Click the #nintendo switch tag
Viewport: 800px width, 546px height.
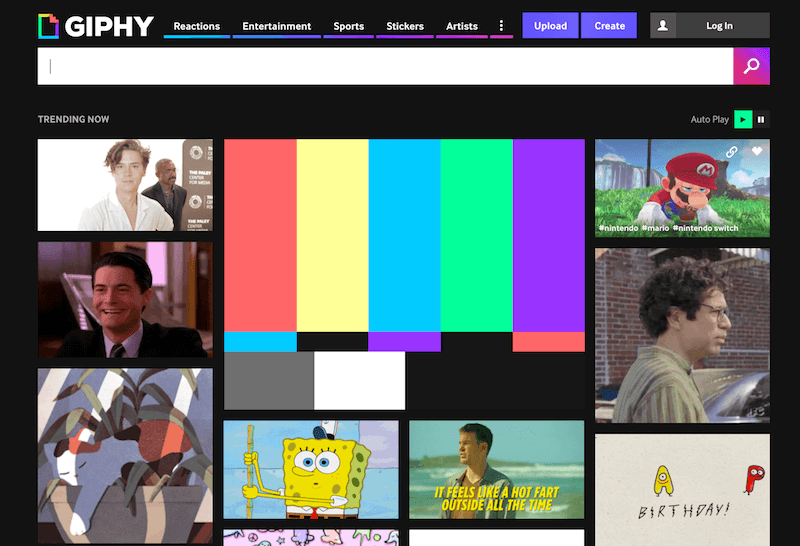[x=705, y=228]
